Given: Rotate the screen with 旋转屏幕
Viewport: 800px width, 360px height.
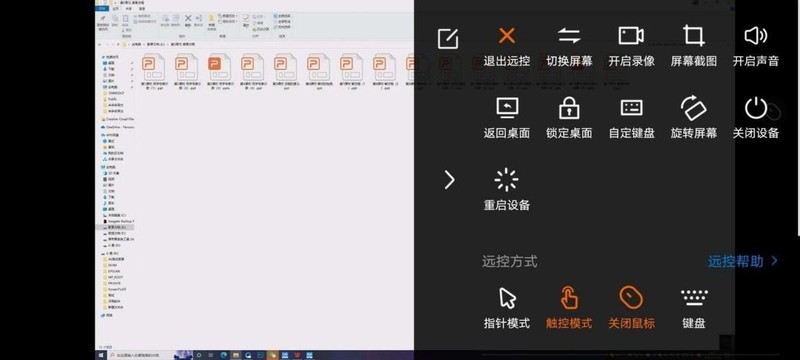Looking at the screenshot, I should tap(693, 118).
